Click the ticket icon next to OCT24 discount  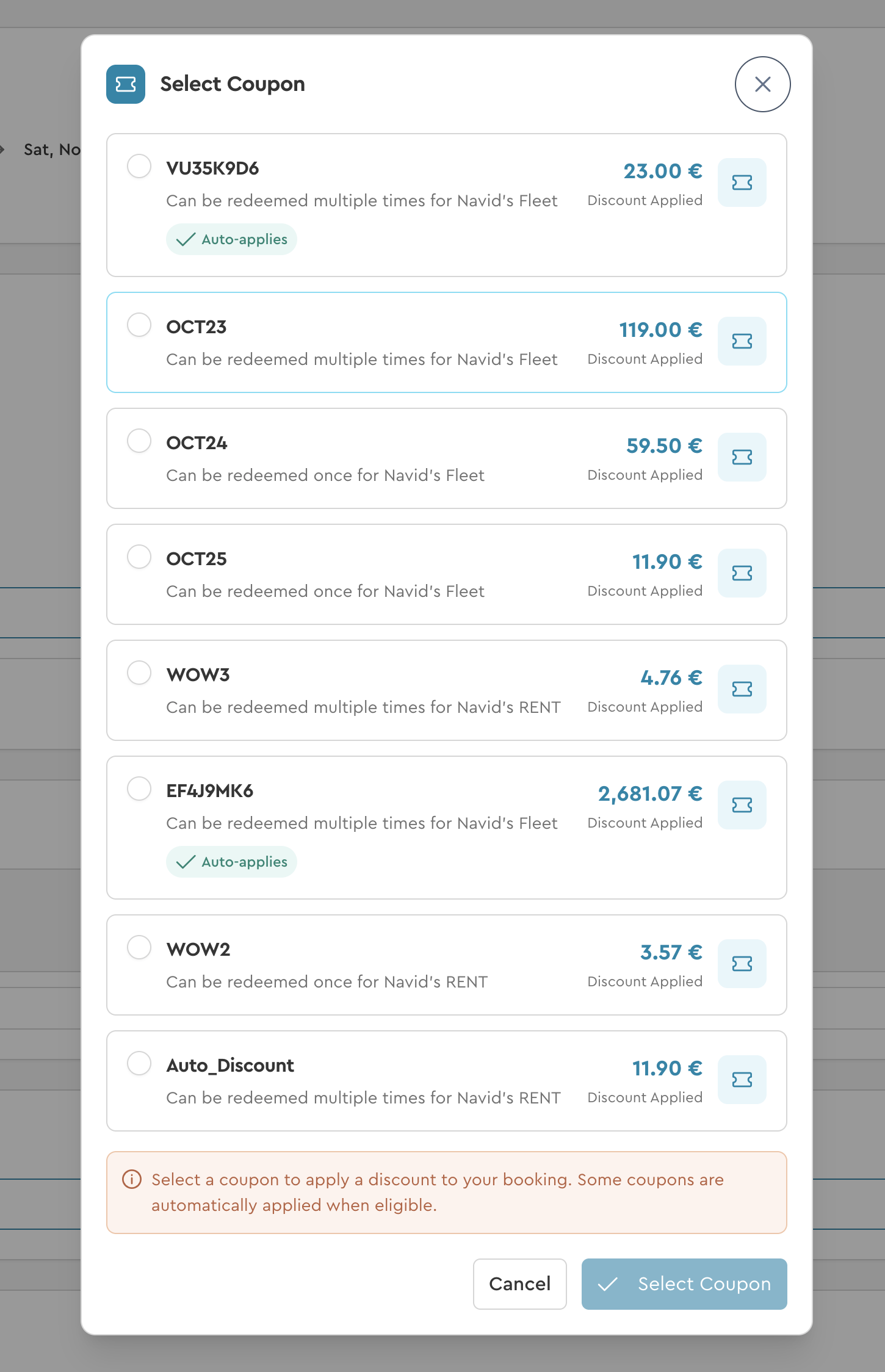tap(742, 457)
